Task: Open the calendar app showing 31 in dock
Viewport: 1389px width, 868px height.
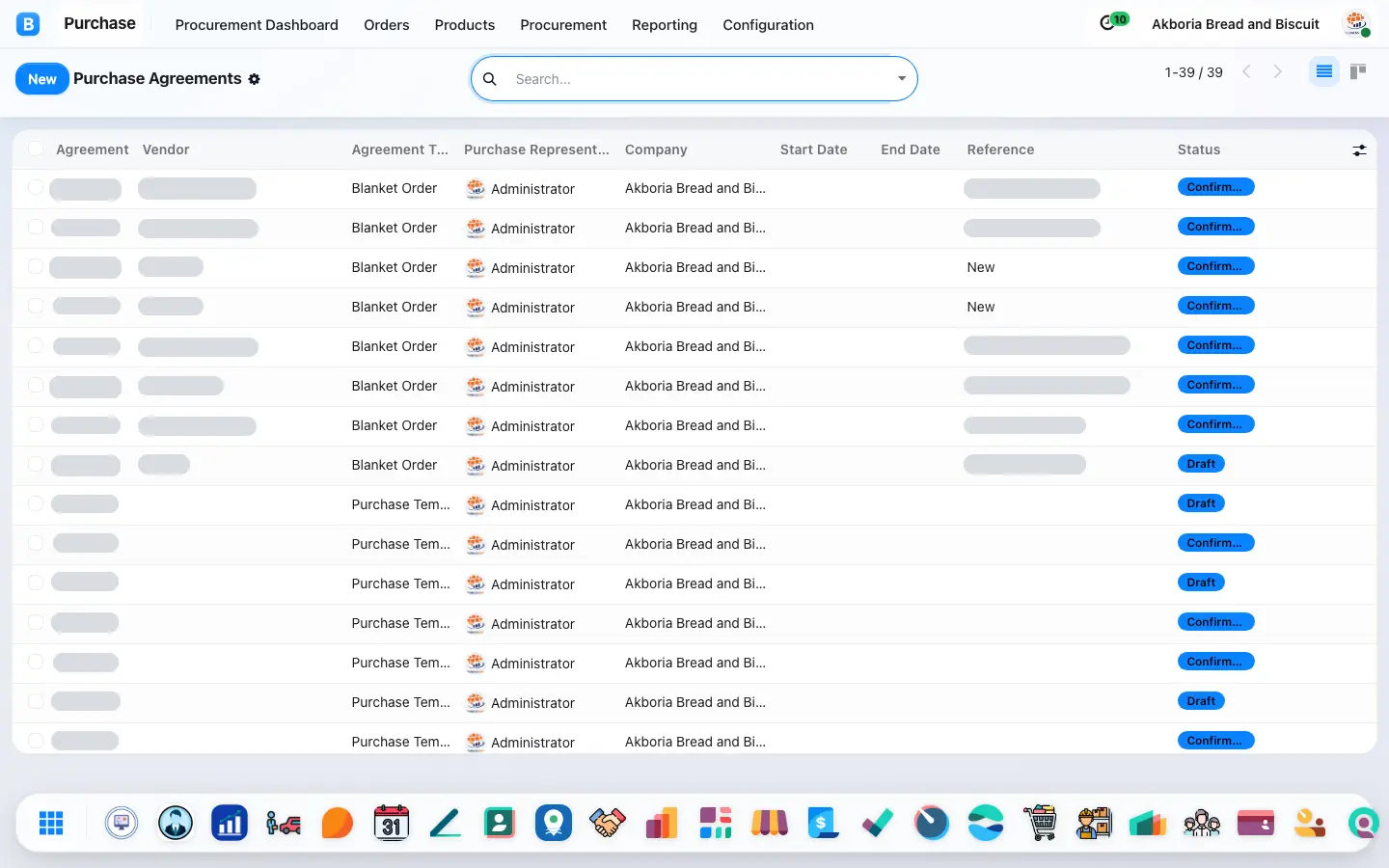Action: click(391, 823)
